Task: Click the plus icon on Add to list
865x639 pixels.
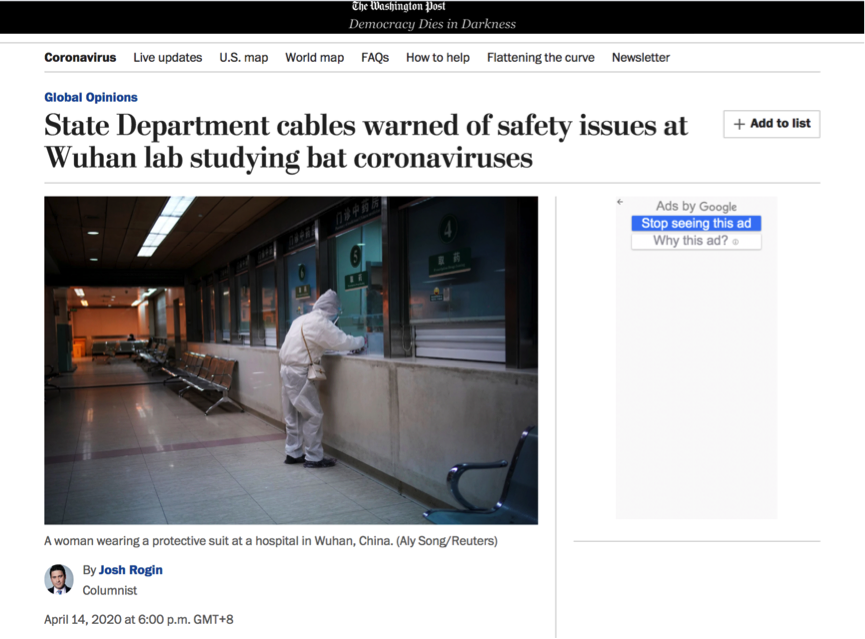Action: [x=737, y=124]
